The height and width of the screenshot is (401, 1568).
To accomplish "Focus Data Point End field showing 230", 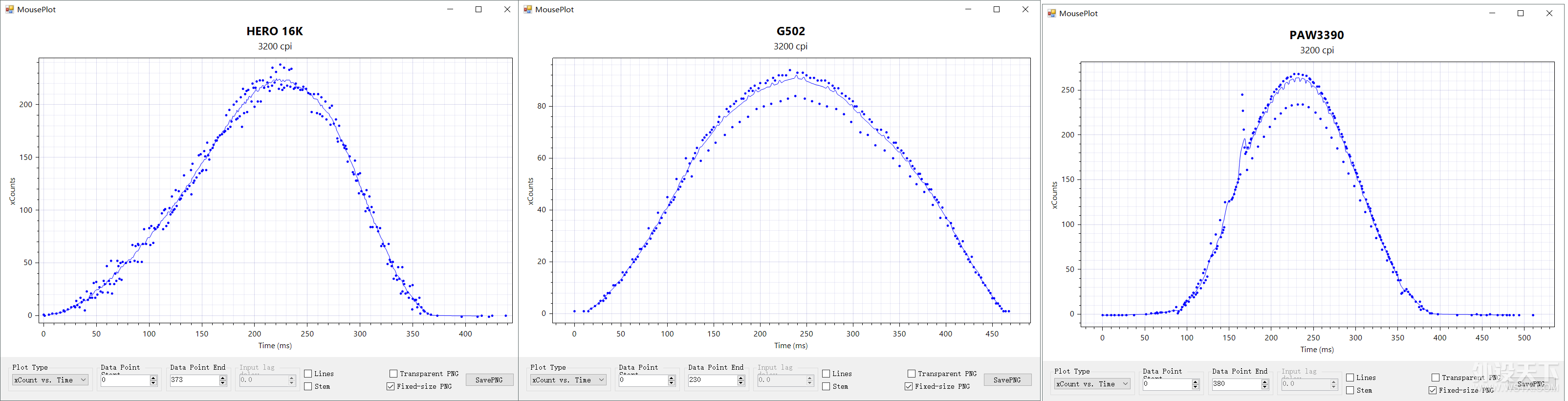I will coord(712,380).
